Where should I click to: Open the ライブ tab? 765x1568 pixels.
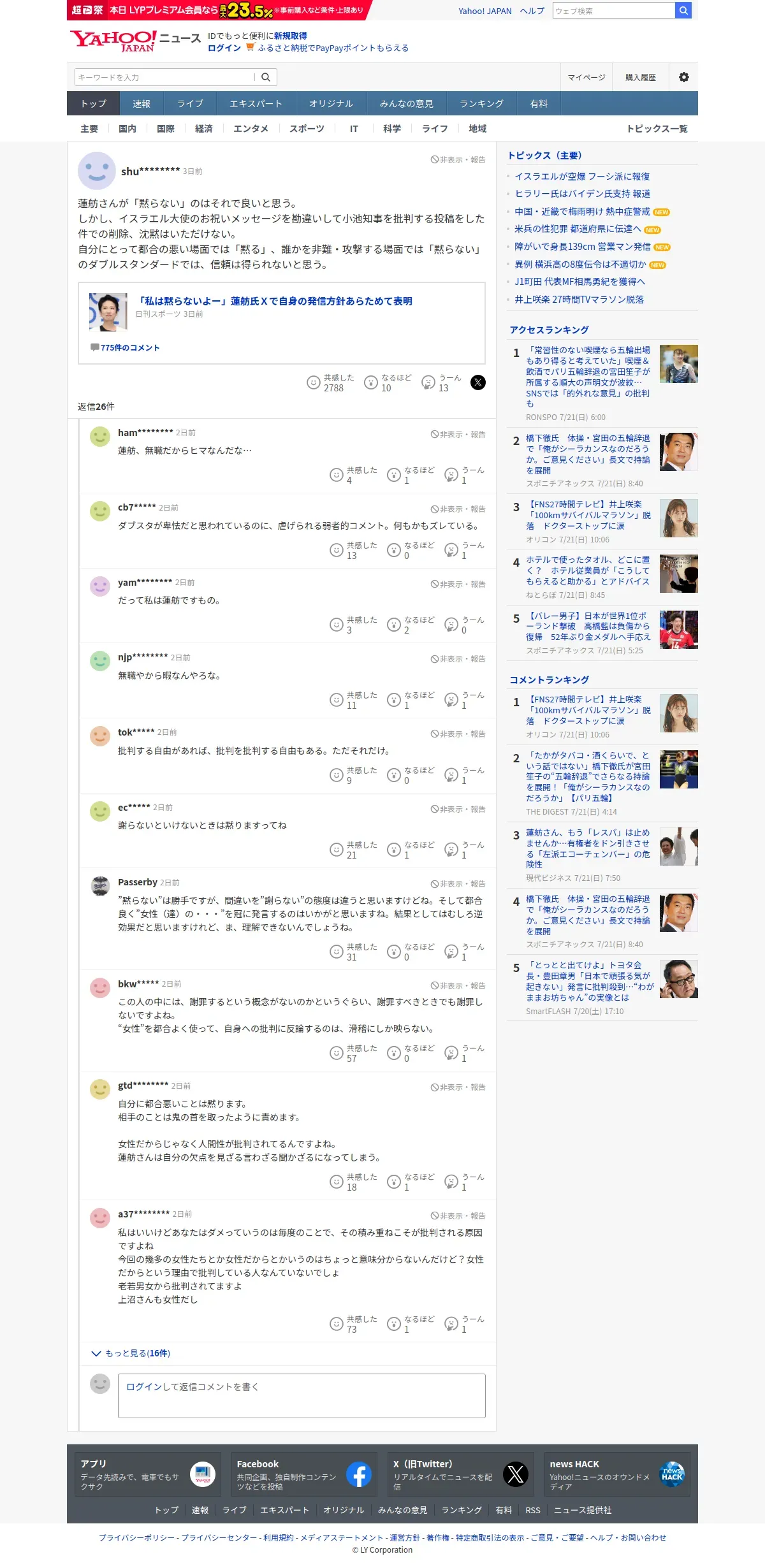click(x=190, y=103)
